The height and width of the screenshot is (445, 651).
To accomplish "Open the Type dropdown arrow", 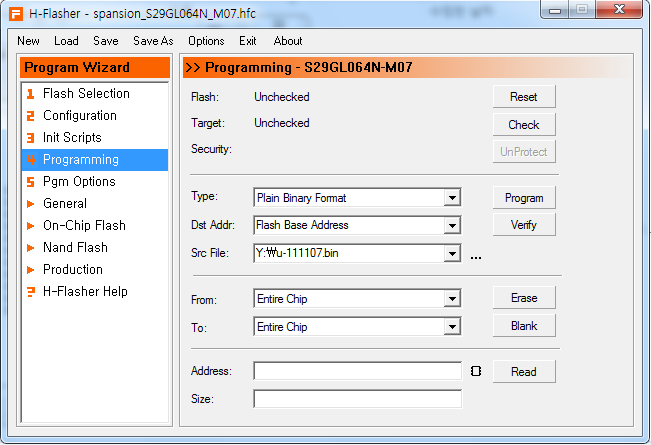I will (x=452, y=198).
